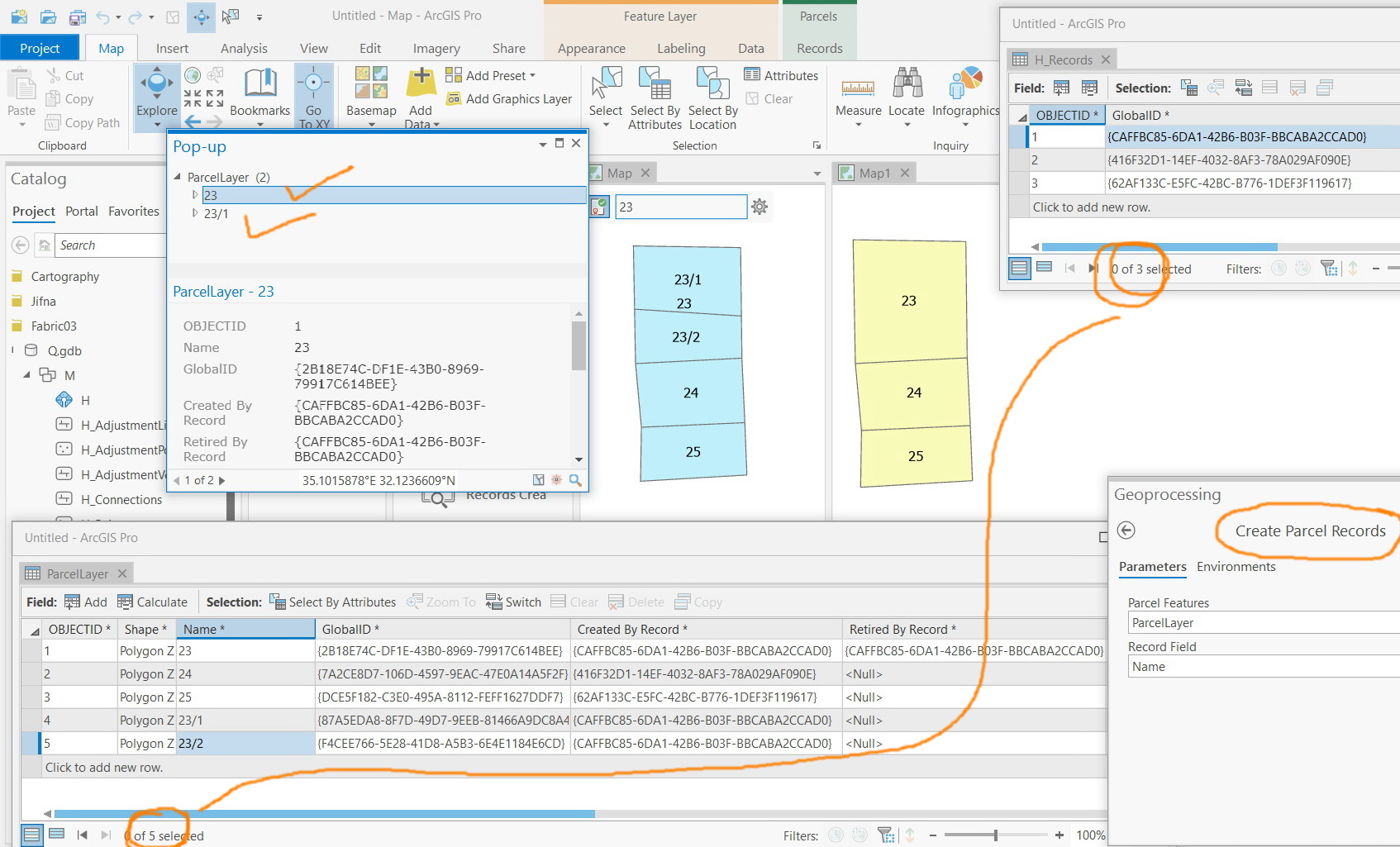The width and height of the screenshot is (1400, 847).
Task: Switch to the Analysis ribbon tab
Action: (244, 49)
